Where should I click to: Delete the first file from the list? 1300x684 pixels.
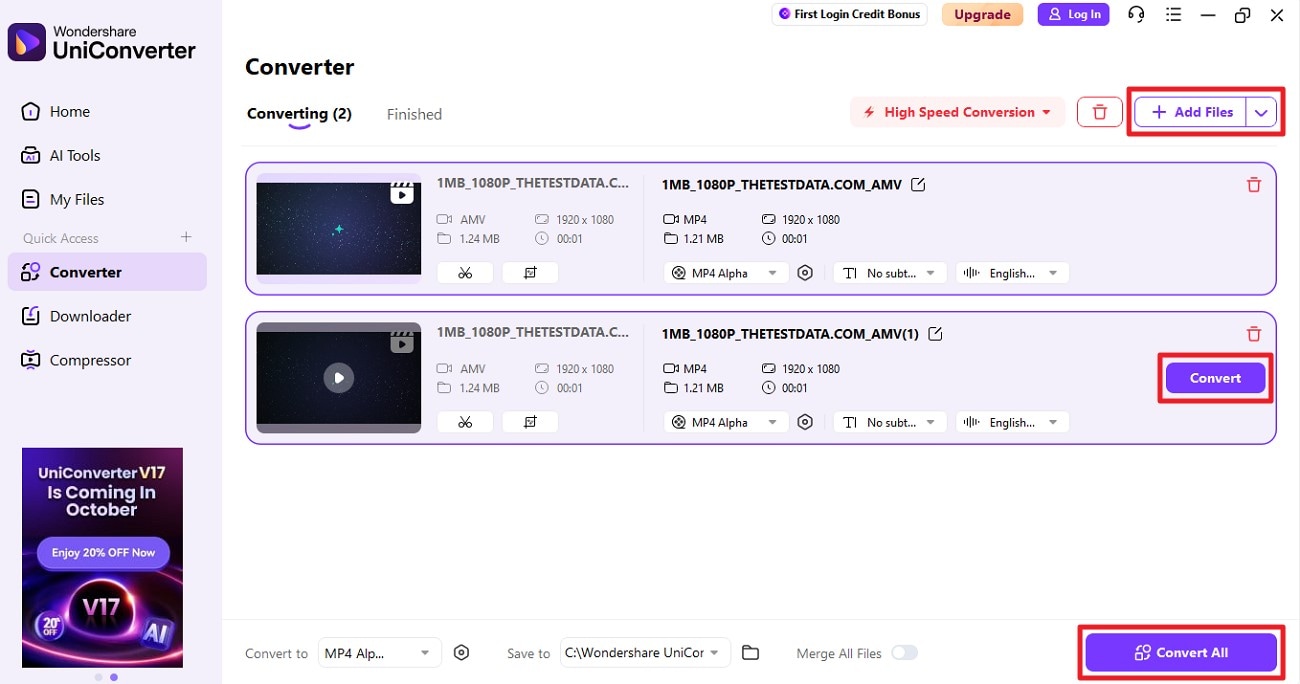pyautogui.click(x=1253, y=184)
